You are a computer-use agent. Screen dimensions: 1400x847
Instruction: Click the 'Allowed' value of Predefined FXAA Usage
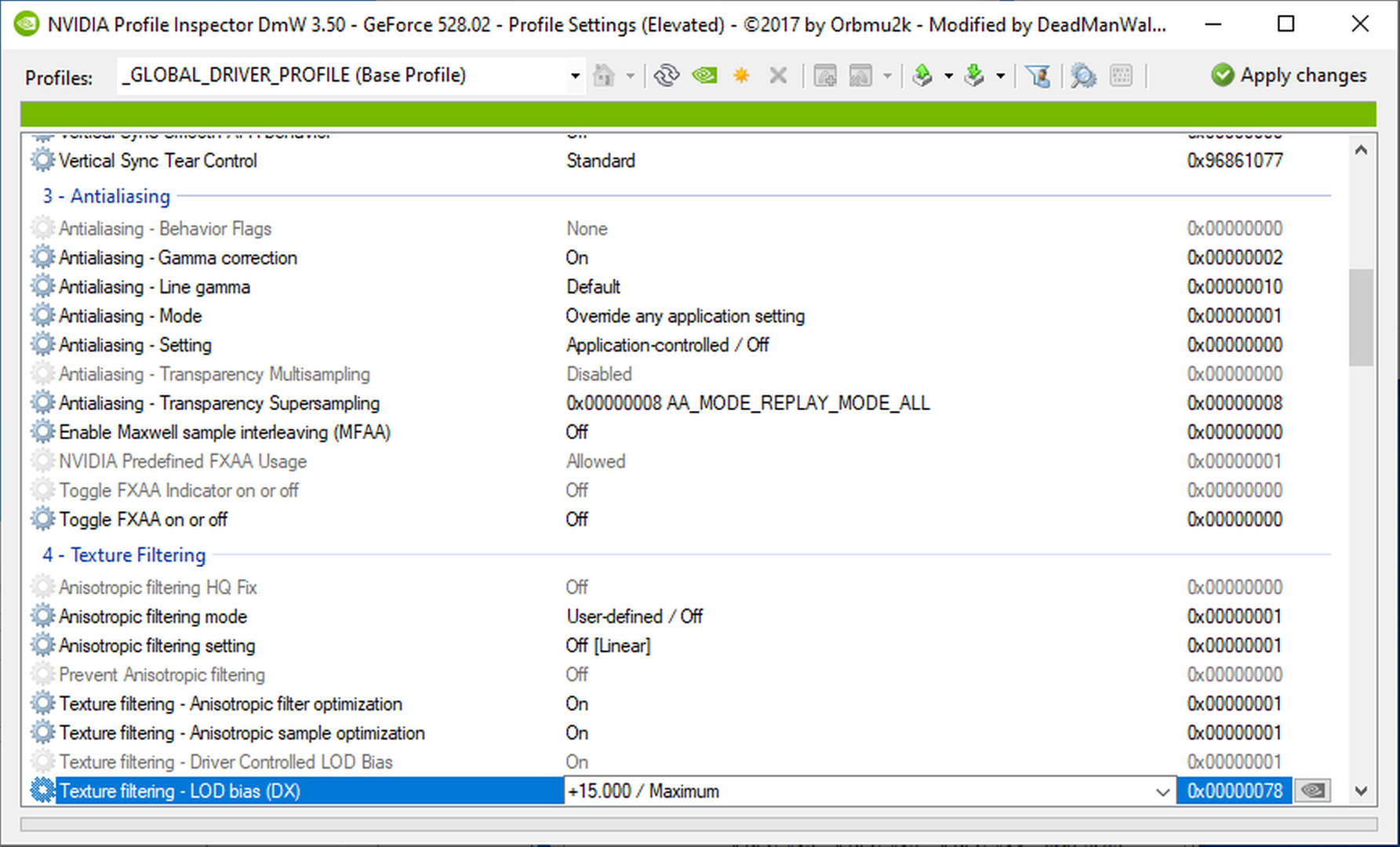(x=596, y=460)
